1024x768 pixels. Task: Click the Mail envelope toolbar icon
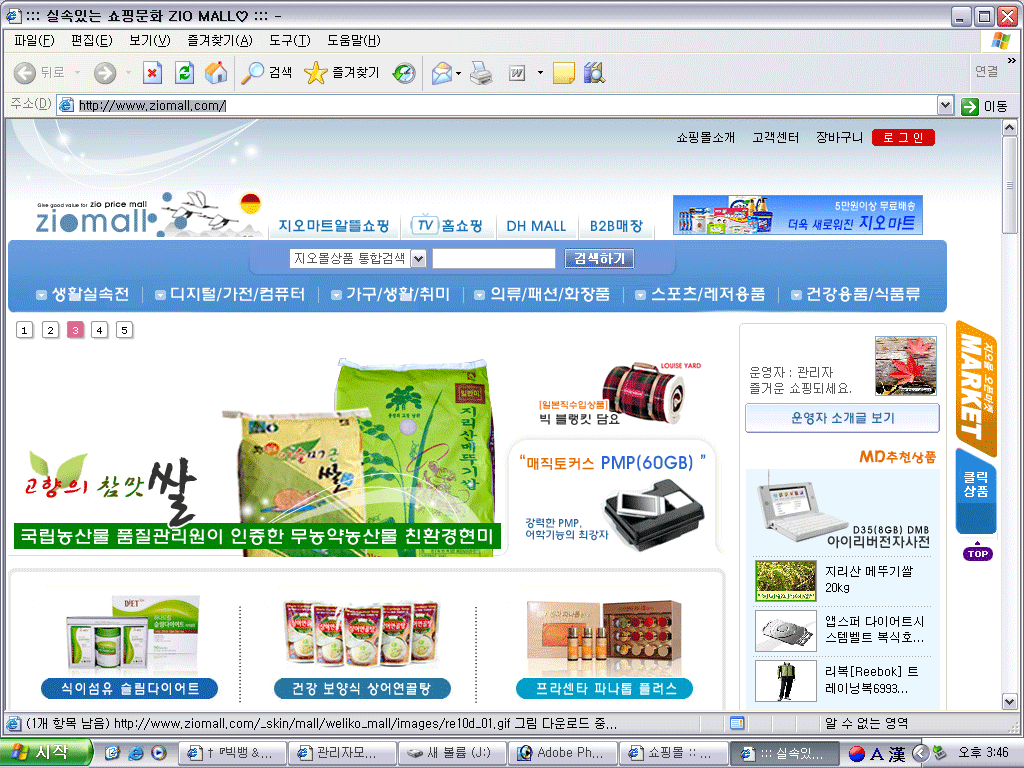coord(442,72)
